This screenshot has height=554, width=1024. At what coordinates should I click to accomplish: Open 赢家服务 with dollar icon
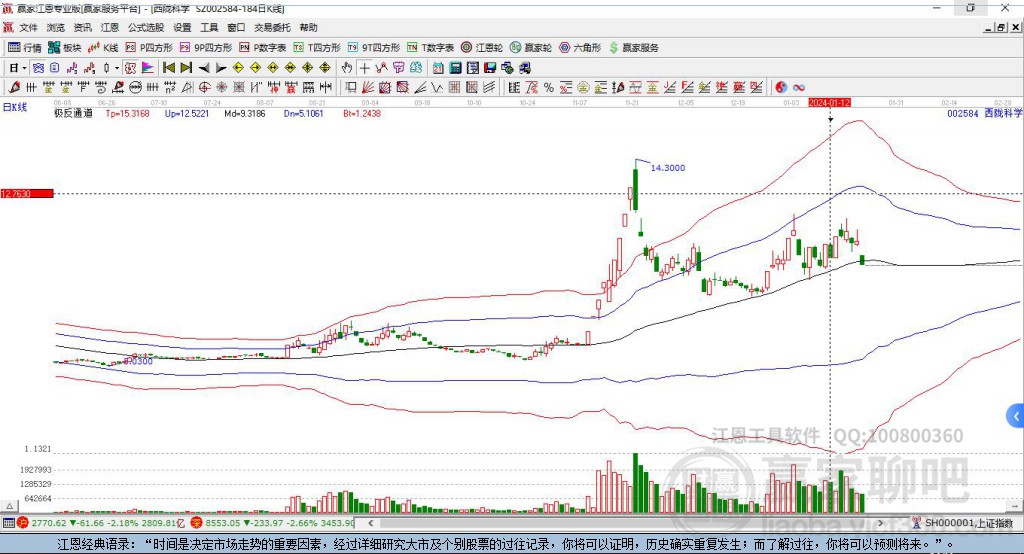634,48
